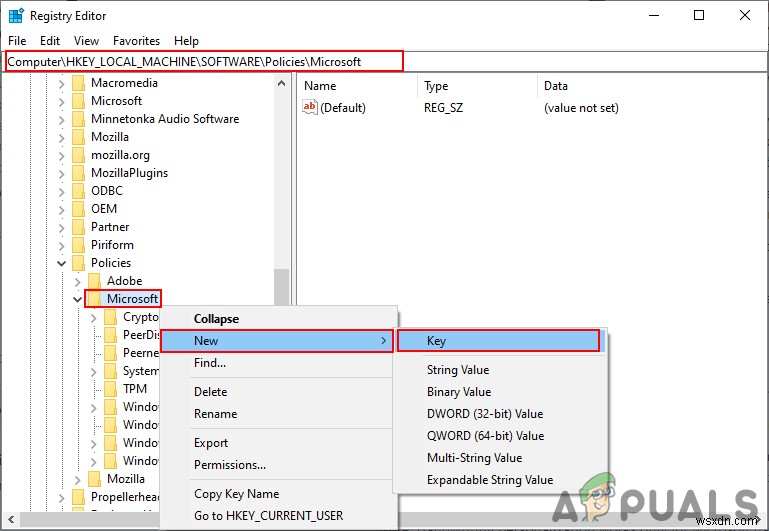Click the ODBC folder icon

point(78,191)
